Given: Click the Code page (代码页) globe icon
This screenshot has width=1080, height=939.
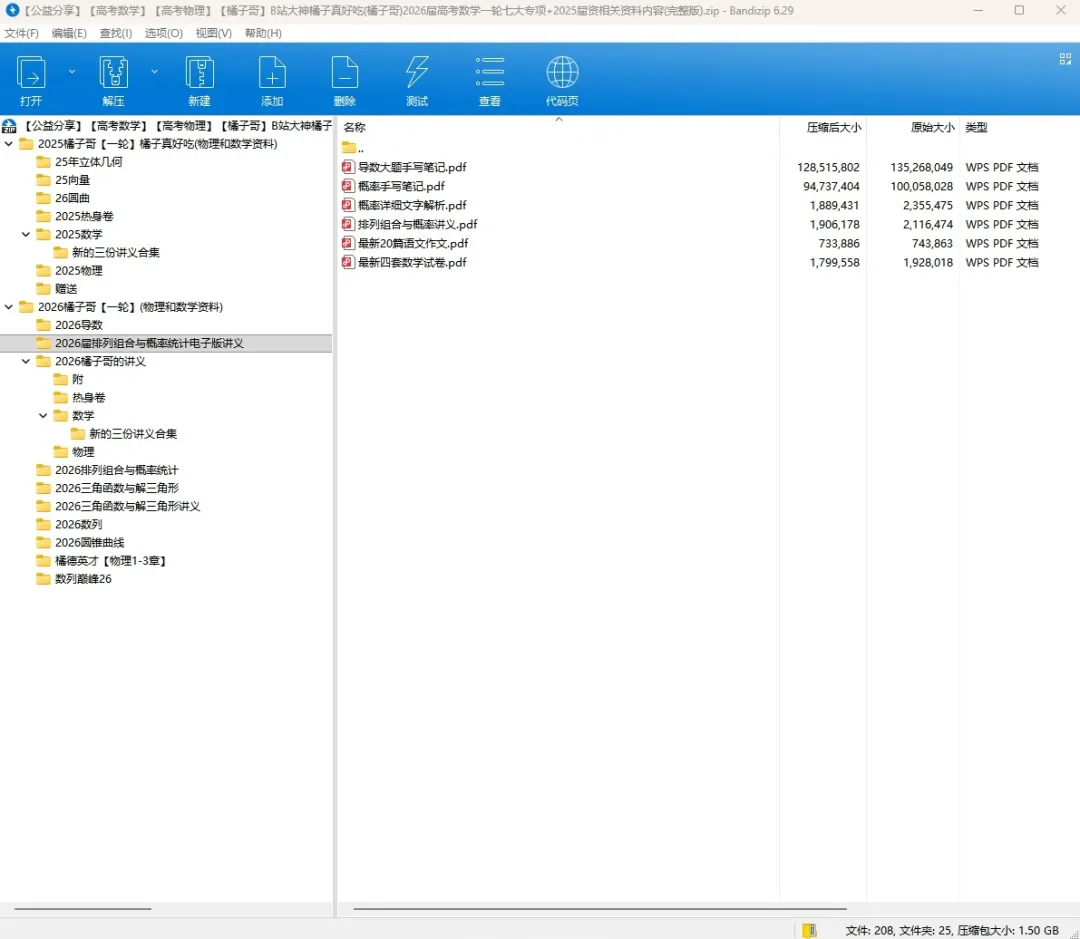Looking at the screenshot, I should [x=562, y=72].
